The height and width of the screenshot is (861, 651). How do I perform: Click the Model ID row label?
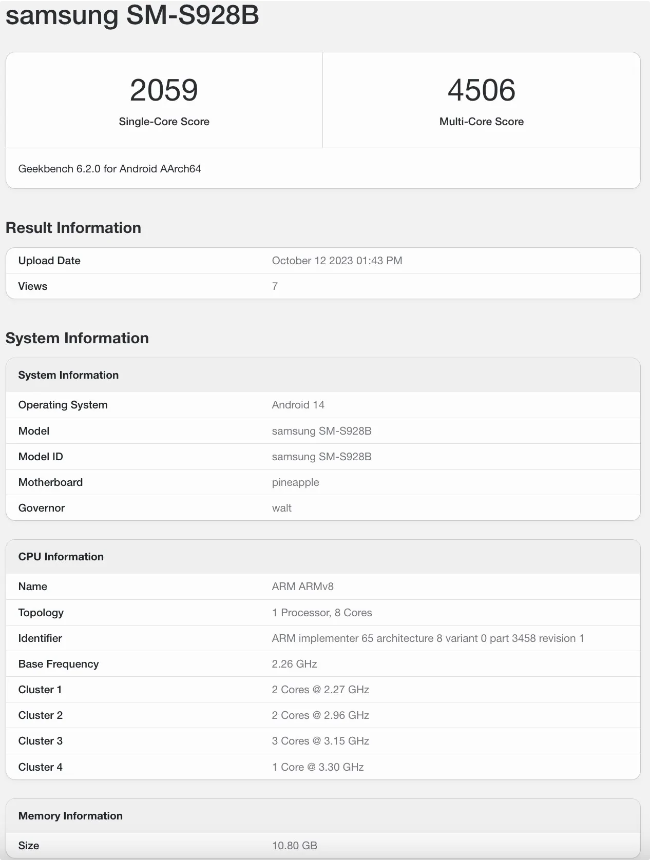pyautogui.click(x=46, y=456)
